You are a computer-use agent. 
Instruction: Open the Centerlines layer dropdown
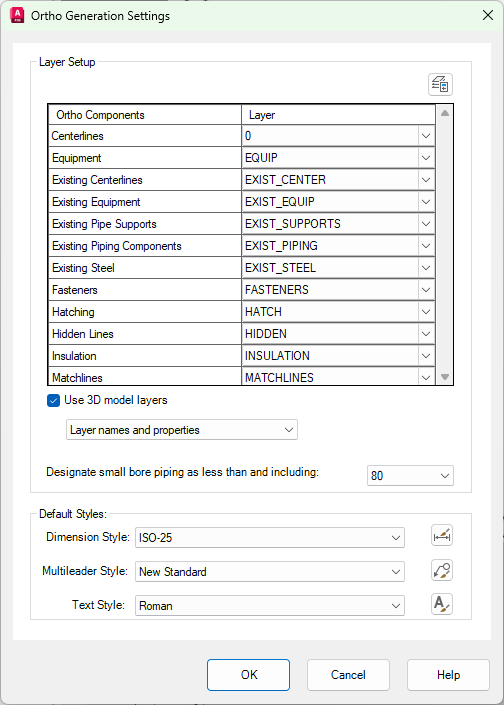pyautogui.click(x=426, y=136)
